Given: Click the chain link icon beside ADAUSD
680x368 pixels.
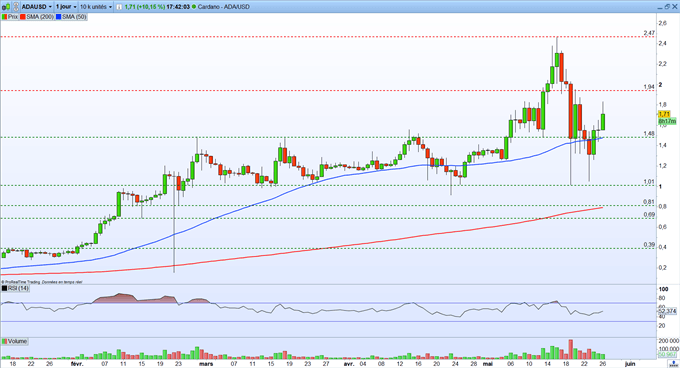Looking at the screenshot, I should (16, 7).
